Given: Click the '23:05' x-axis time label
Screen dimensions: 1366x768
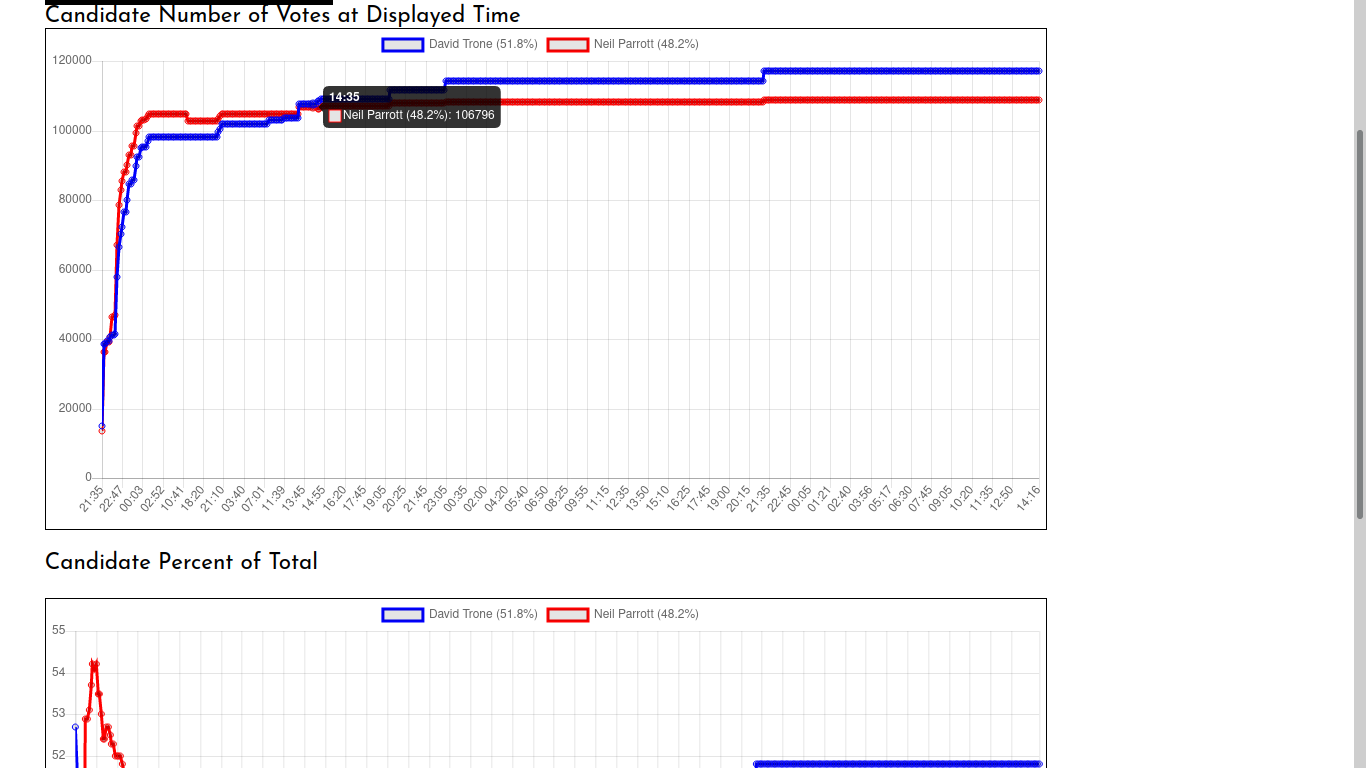Looking at the screenshot, I should (438, 497).
